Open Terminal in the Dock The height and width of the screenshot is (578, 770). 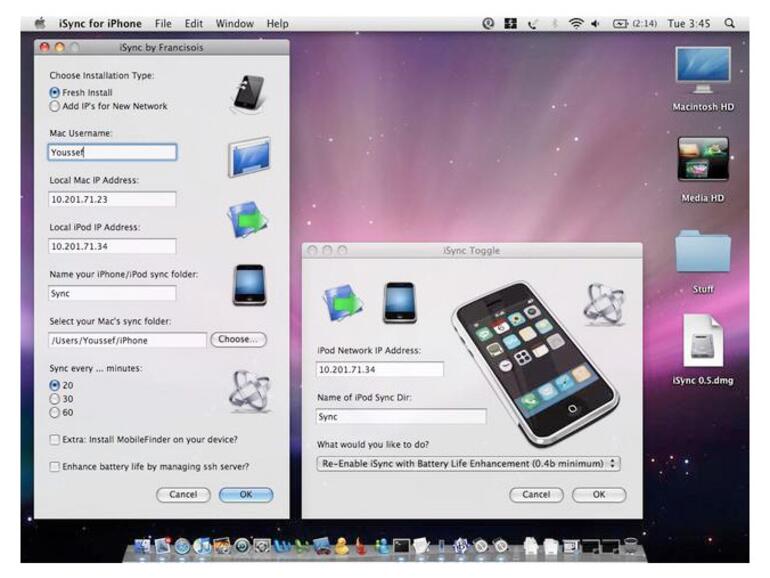point(401,546)
